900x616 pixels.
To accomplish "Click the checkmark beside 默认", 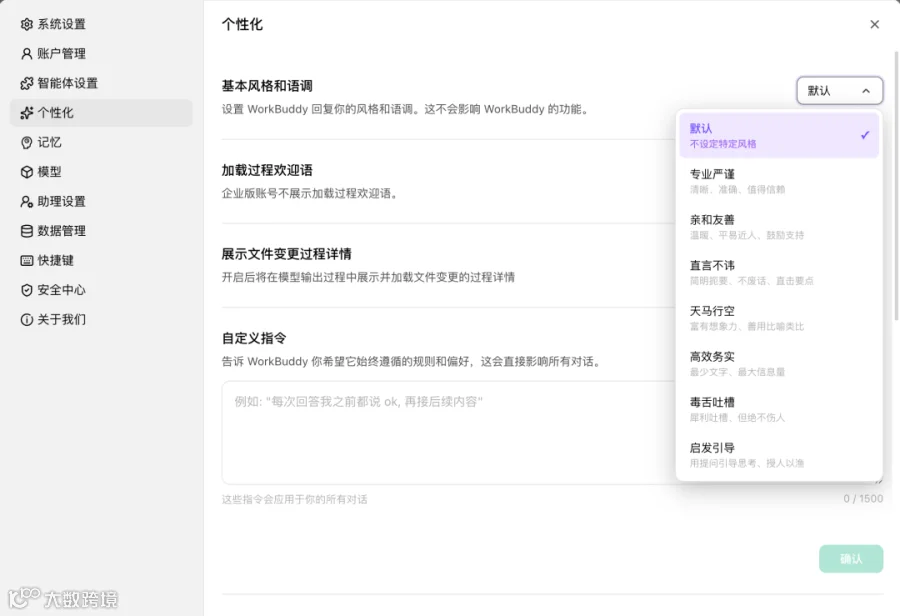I will pyautogui.click(x=865, y=135).
